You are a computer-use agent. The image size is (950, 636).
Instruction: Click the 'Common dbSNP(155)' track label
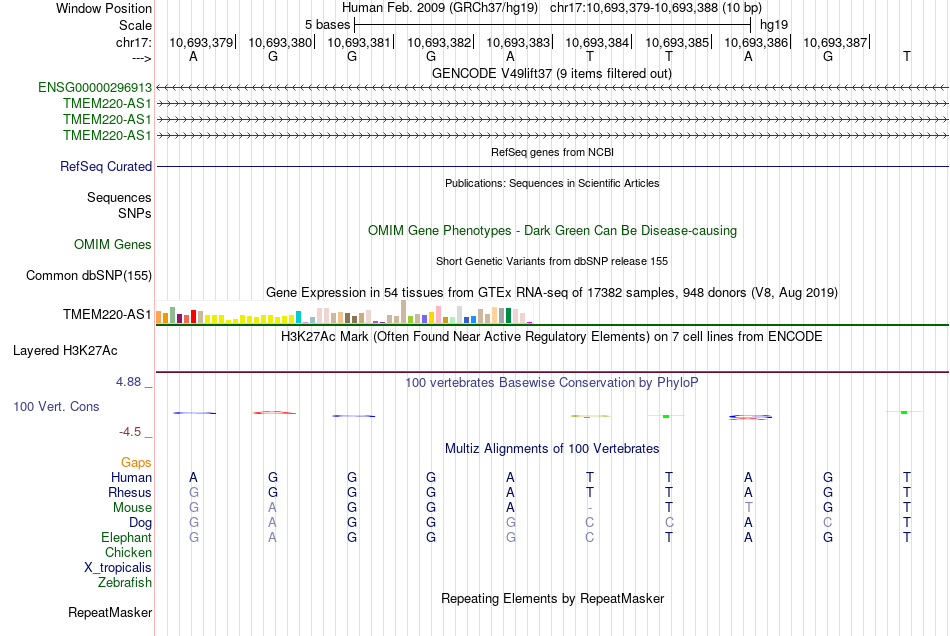88,276
